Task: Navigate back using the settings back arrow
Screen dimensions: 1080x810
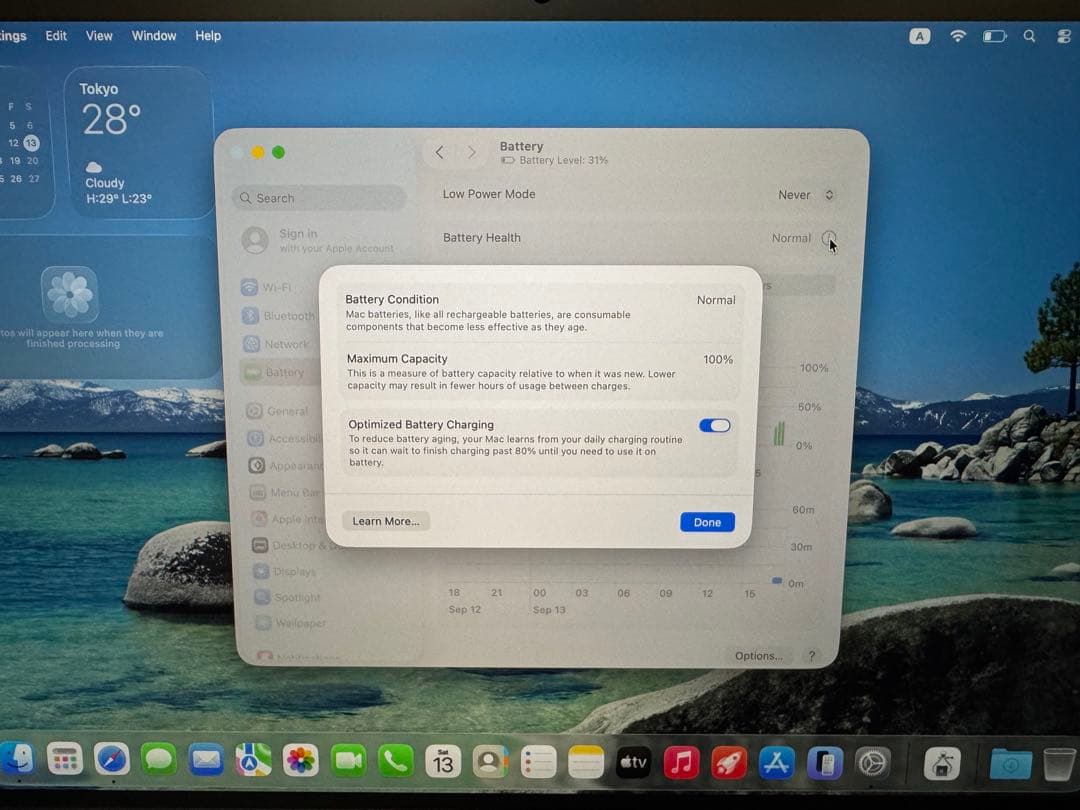Action: 440,152
